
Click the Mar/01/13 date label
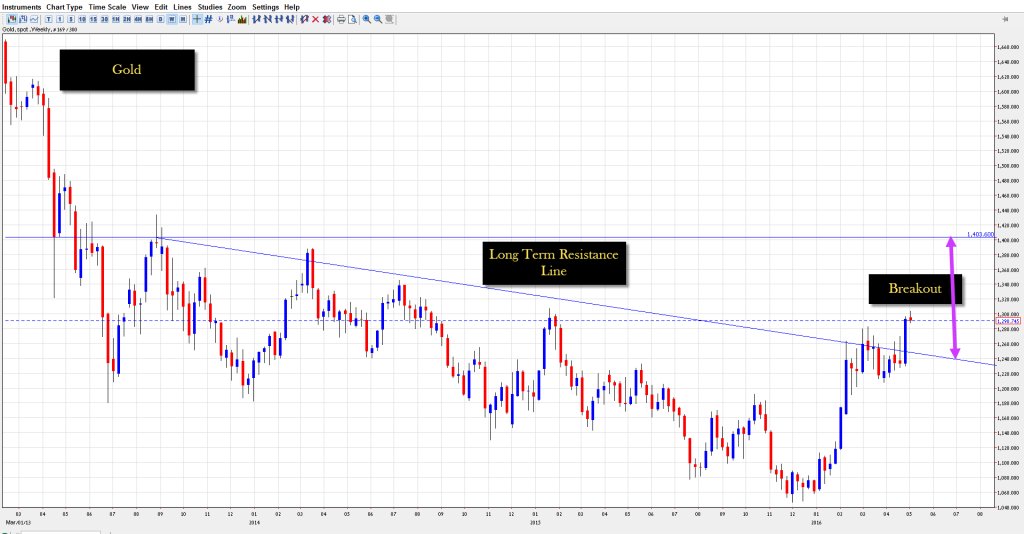(x=18, y=522)
